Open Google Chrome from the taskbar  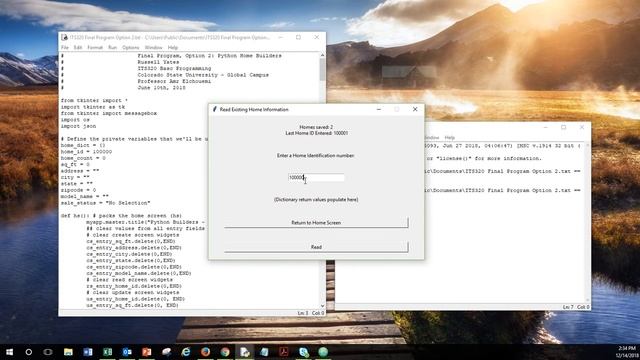225,351
